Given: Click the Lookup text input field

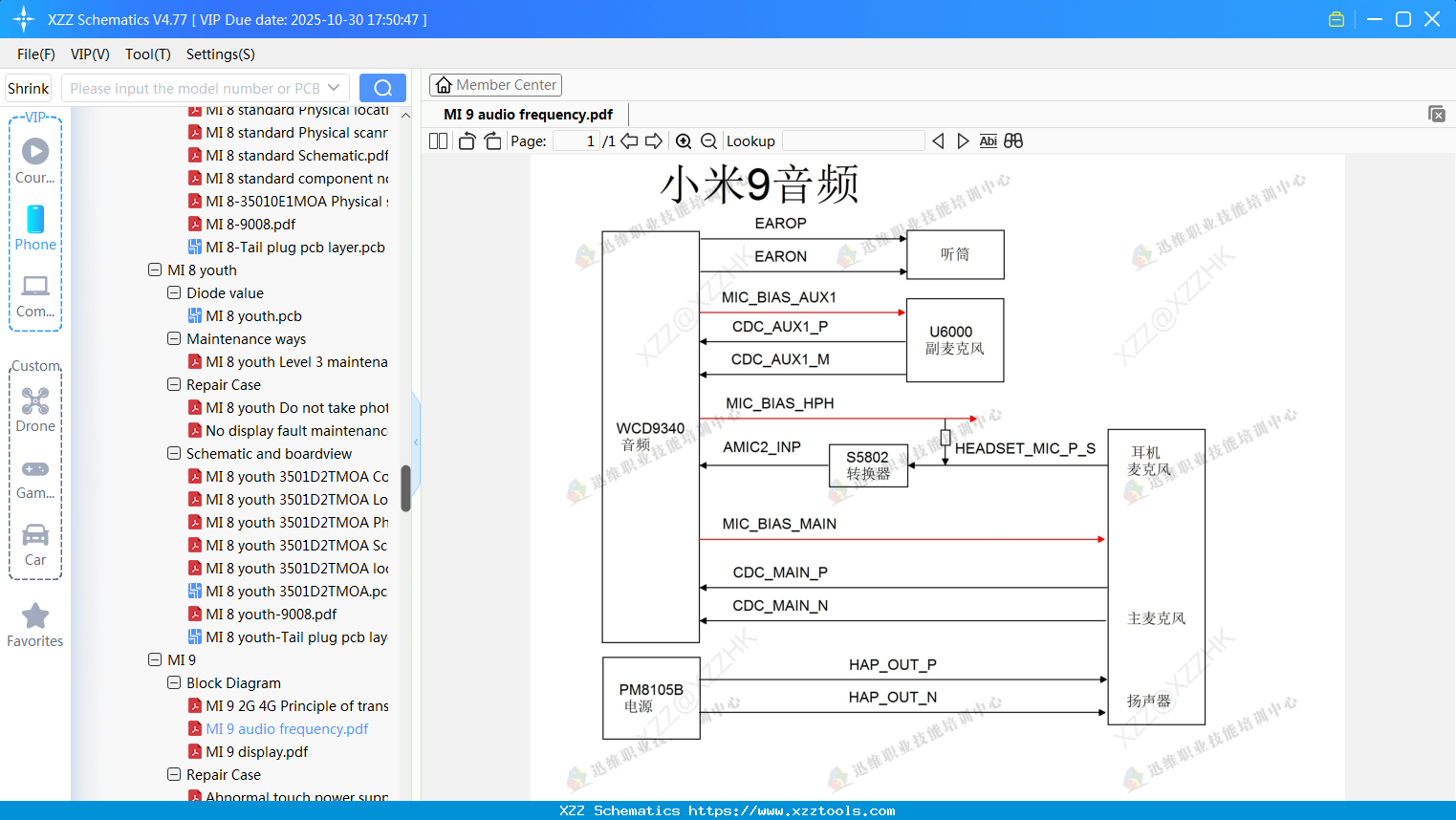Looking at the screenshot, I should click(x=852, y=140).
